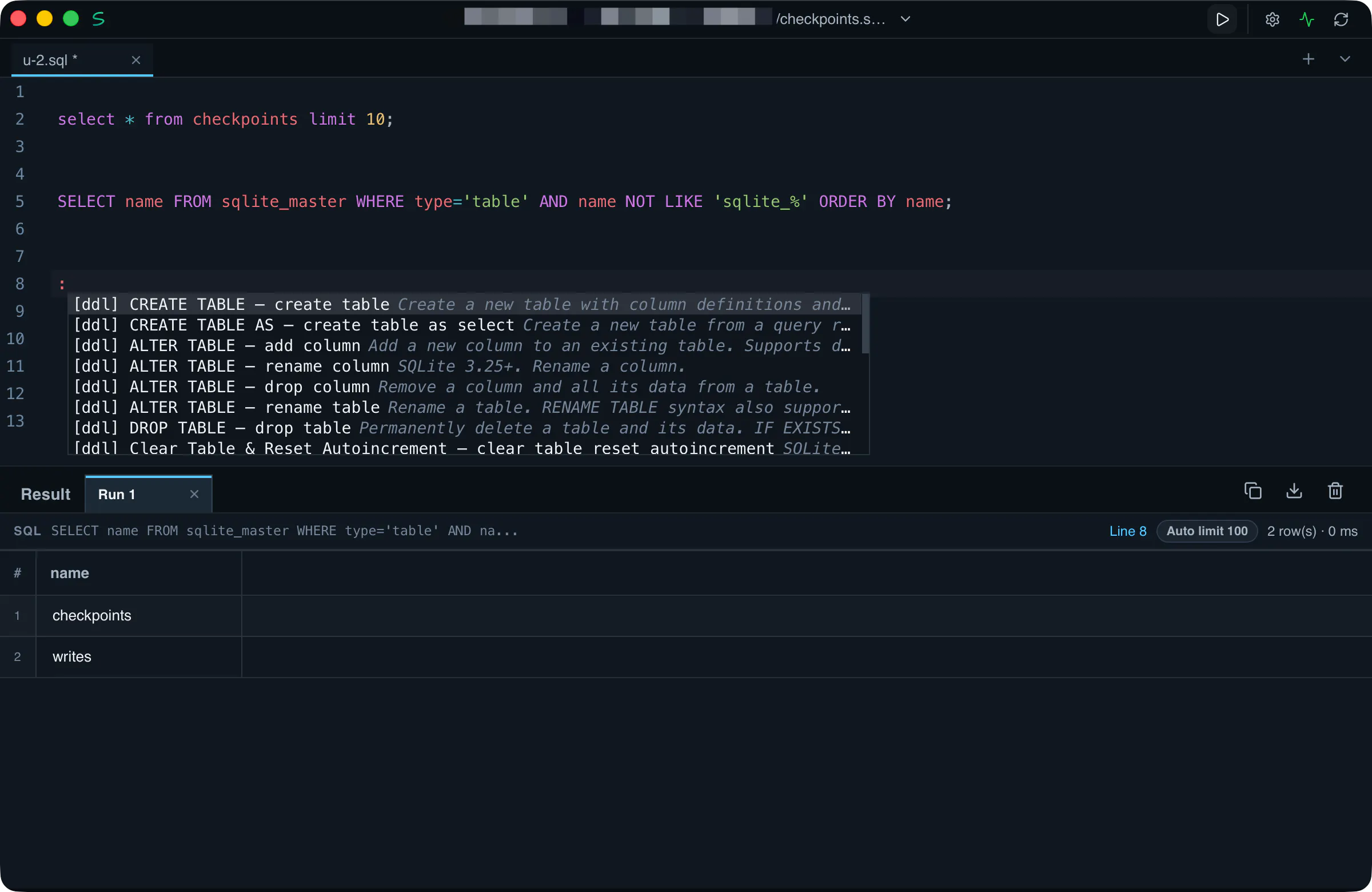The width and height of the screenshot is (1372, 892).
Task: Place cursor in 'select * from checkpoints' line
Action: (x=225, y=120)
